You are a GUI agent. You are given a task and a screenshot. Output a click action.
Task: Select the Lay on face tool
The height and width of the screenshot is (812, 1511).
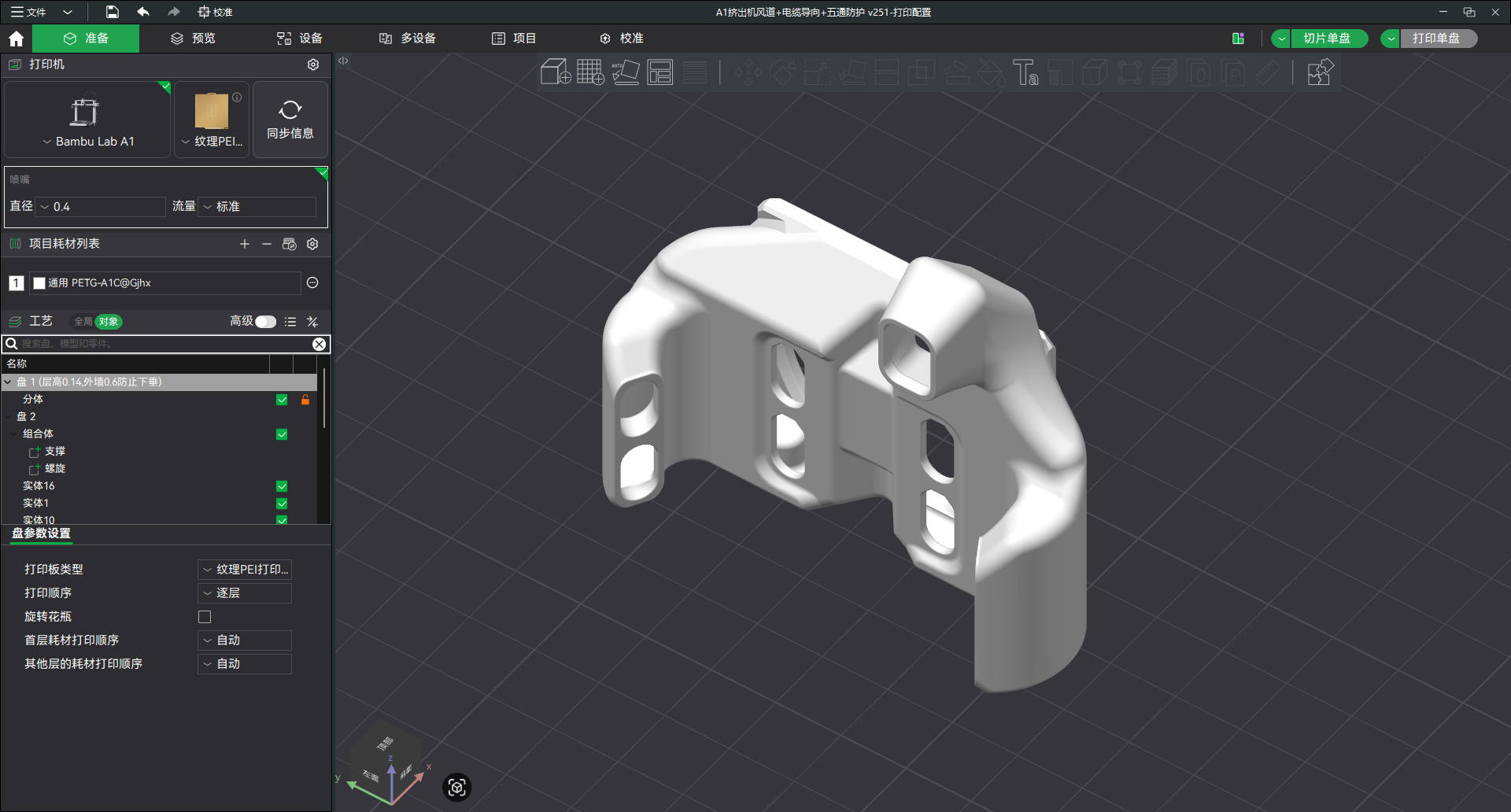[x=852, y=72]
